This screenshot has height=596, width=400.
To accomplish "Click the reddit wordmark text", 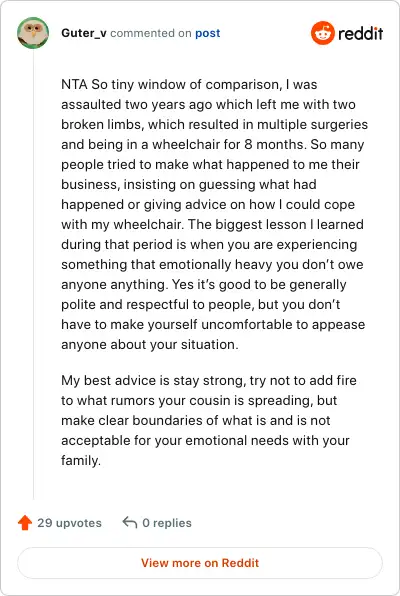I will coord(360,33).
